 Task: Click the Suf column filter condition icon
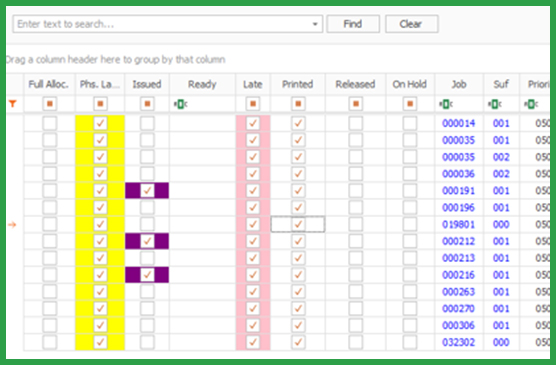[495, 104]
